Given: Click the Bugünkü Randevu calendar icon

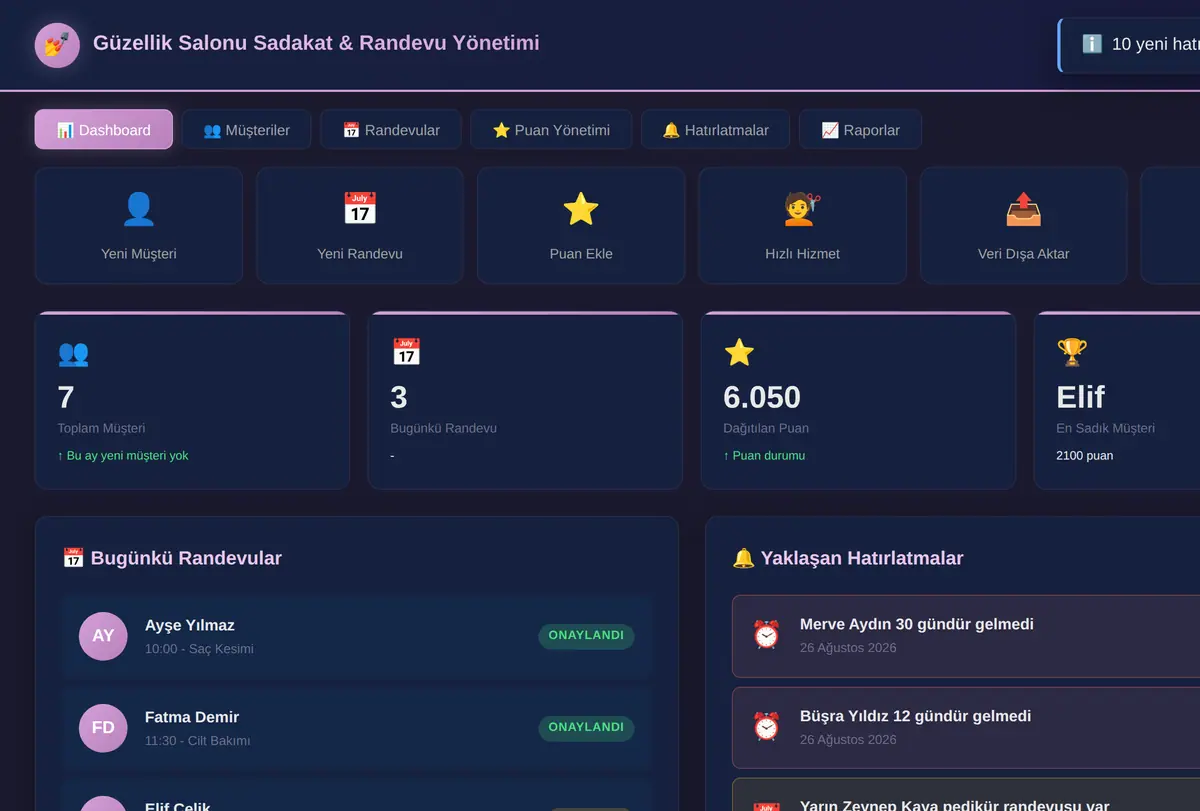Looking at the screenshot, I should 406,352.
